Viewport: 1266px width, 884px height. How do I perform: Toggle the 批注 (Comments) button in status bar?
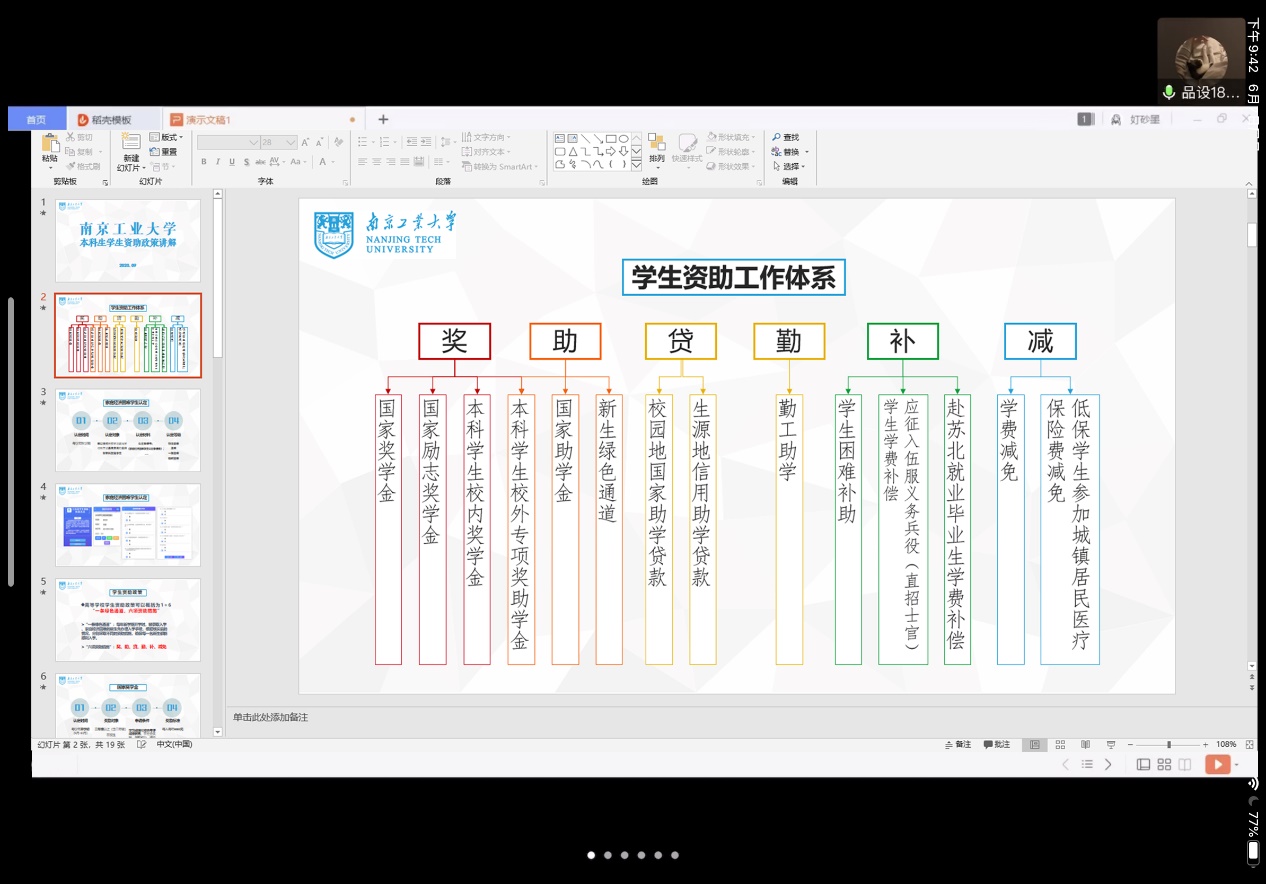point(996,744)
